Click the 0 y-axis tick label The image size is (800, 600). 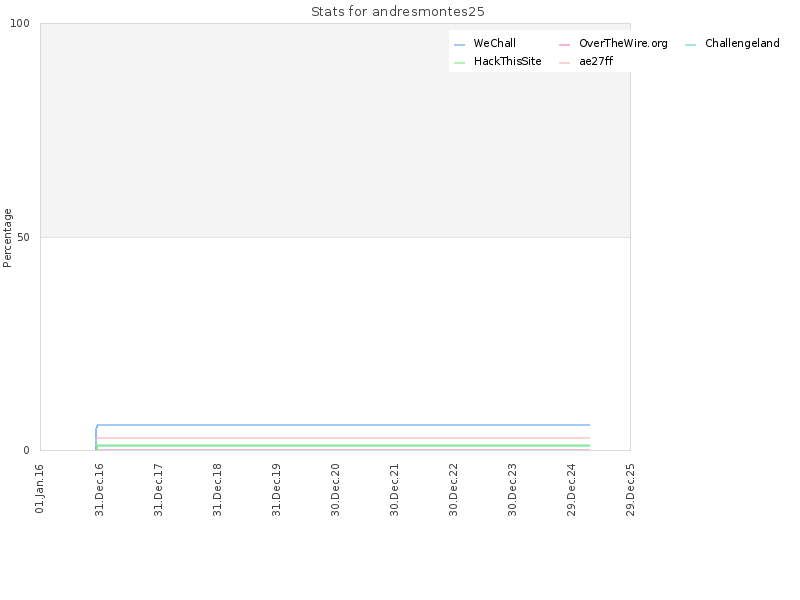point(27,451)
